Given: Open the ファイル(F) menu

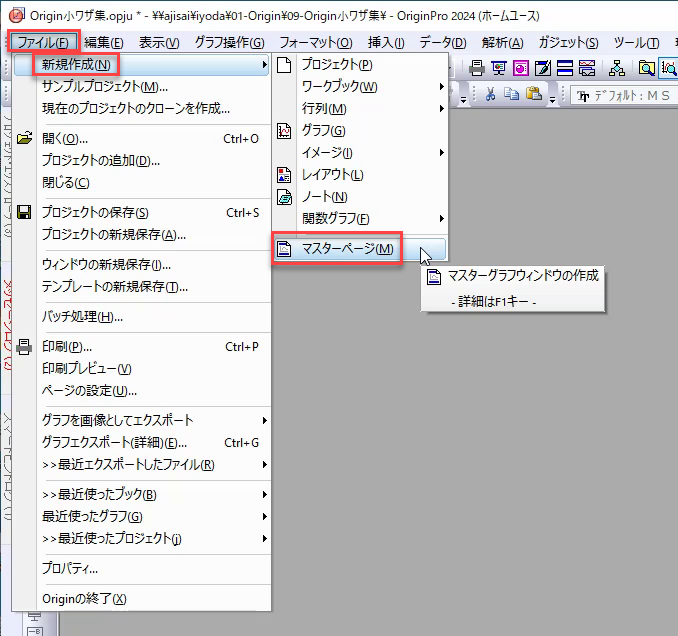Looking at the screenshot, I should [x=43, y=42].
